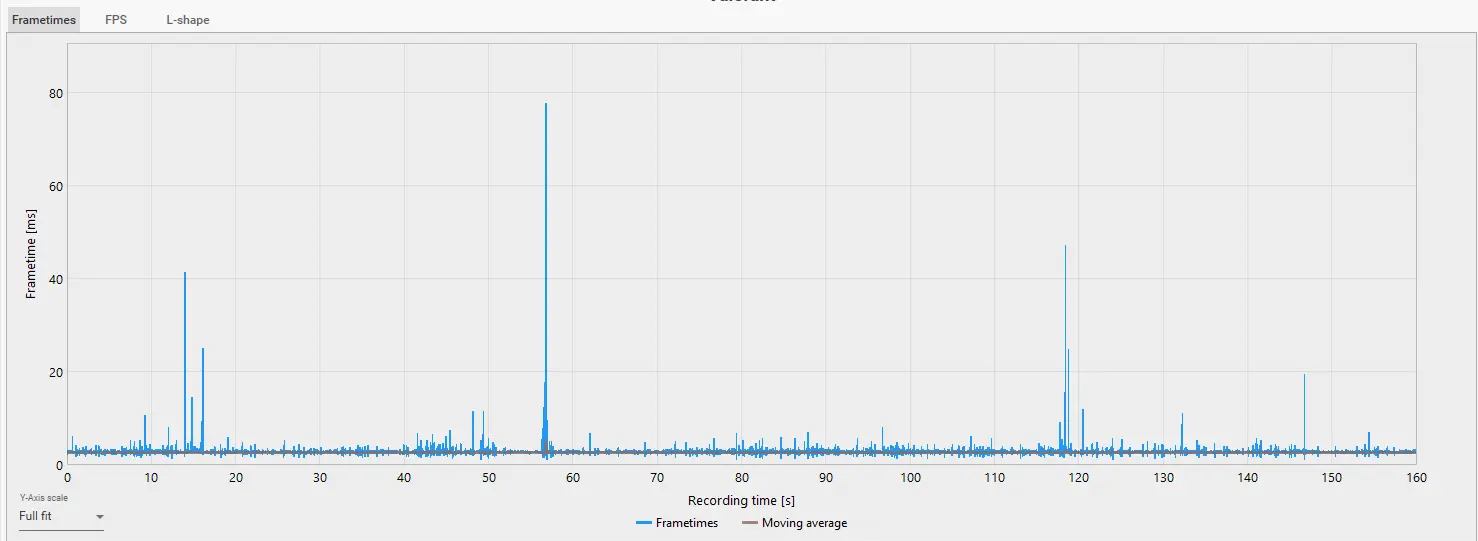This screenshot has height=541, width=1478.
Task: Open the Y-Axis scale dropdown
Action: (x=61, y=517)
